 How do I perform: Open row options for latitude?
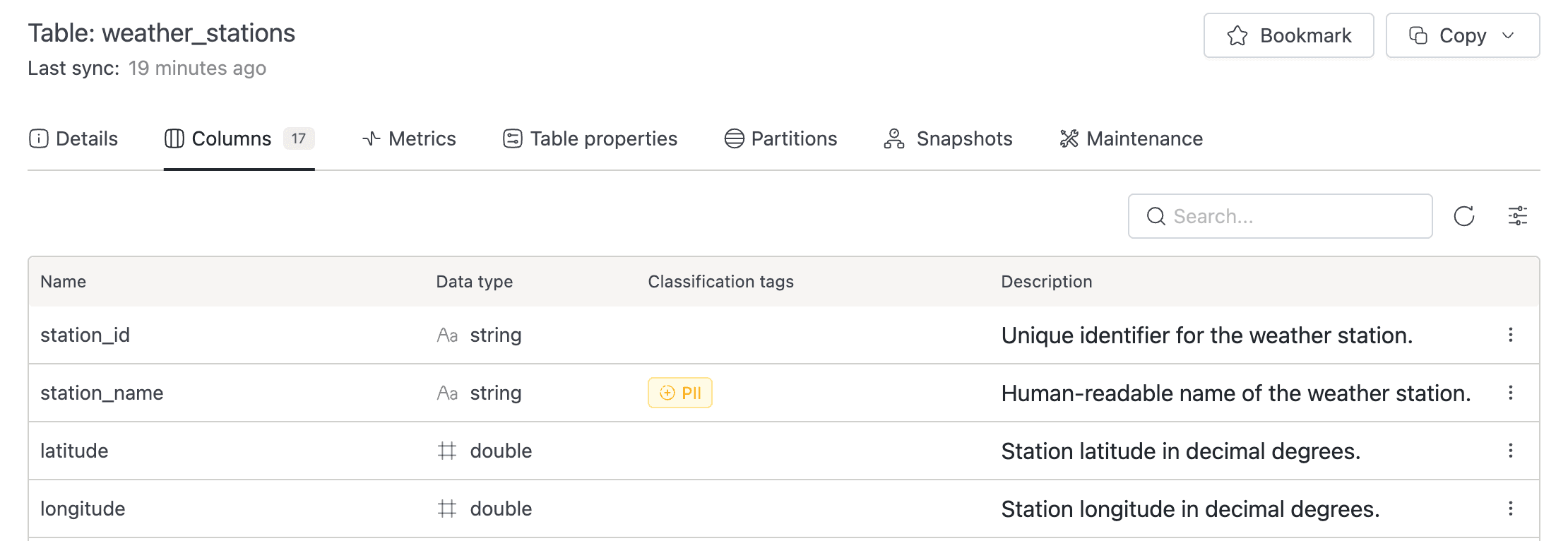point(1510,451)
